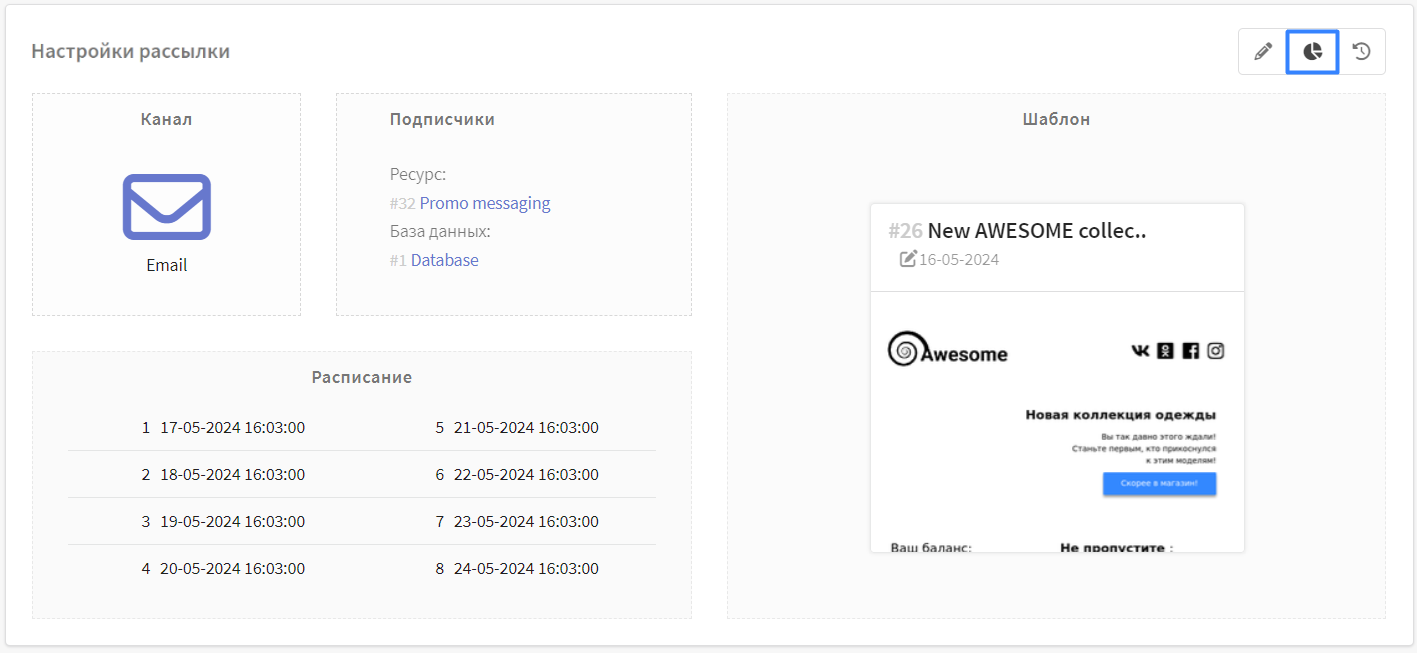This screenshot has height=653, width=1417.
Task: Select schedule entry 21-05-2024 16:03:00
Action: [x=526, y=428]
